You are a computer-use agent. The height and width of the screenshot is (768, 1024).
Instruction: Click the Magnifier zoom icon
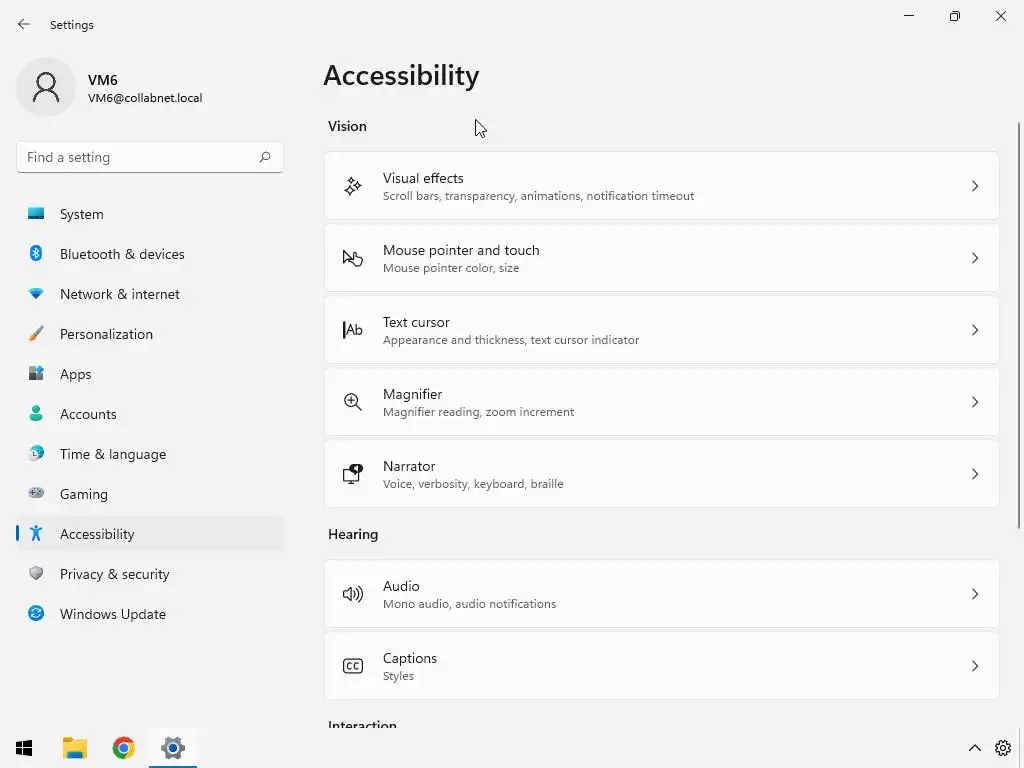click(x=352, y=402)
